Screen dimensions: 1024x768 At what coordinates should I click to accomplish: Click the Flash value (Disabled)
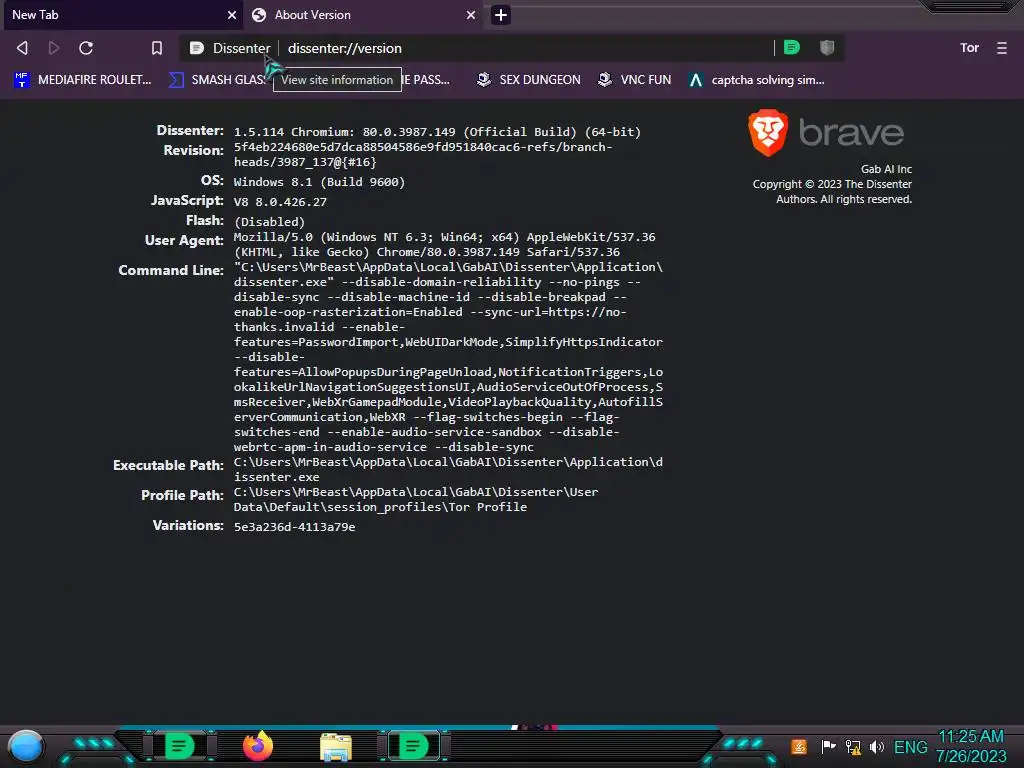coord(269,221)
